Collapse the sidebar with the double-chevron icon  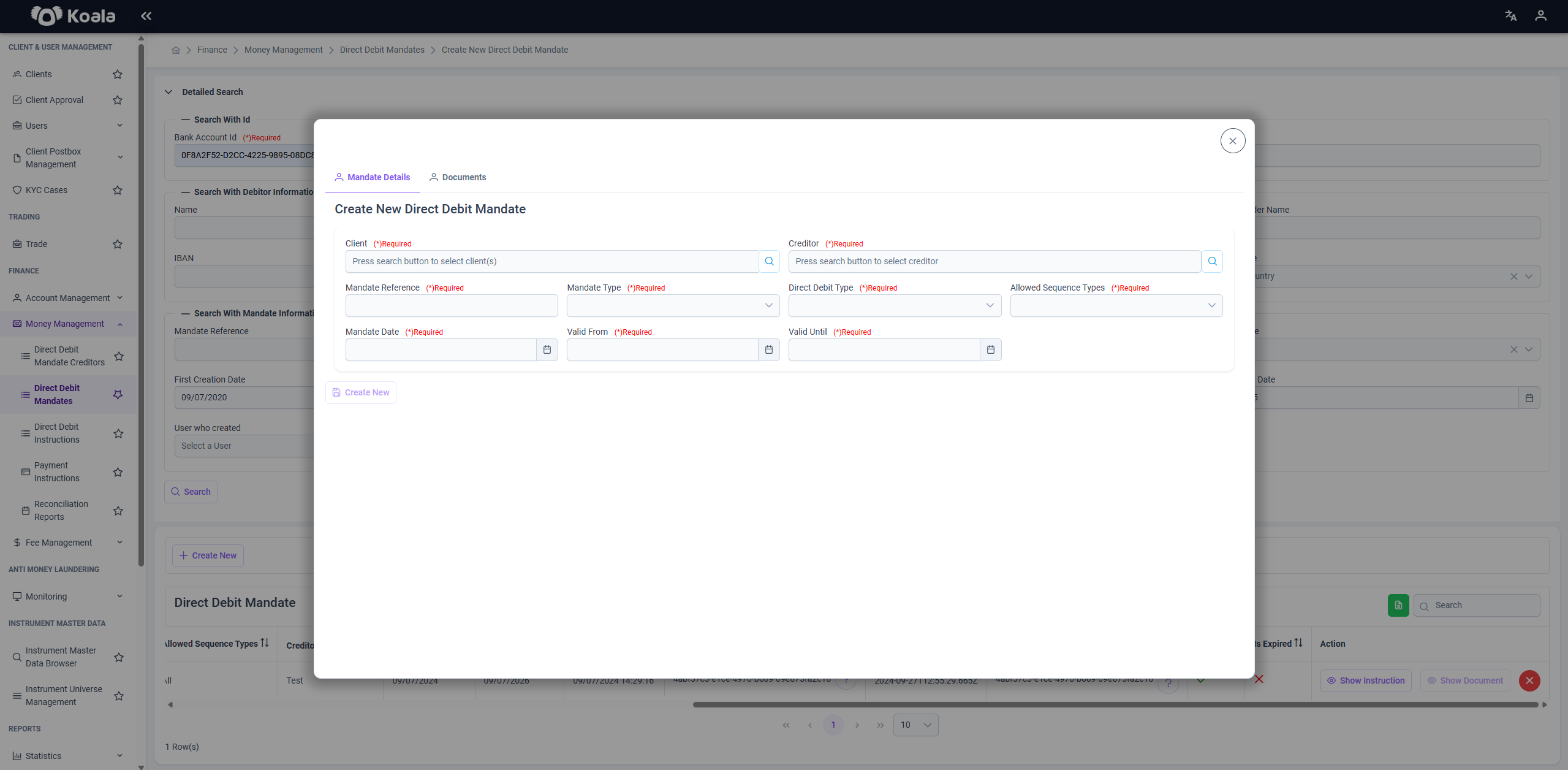click(x=146, y=16)
